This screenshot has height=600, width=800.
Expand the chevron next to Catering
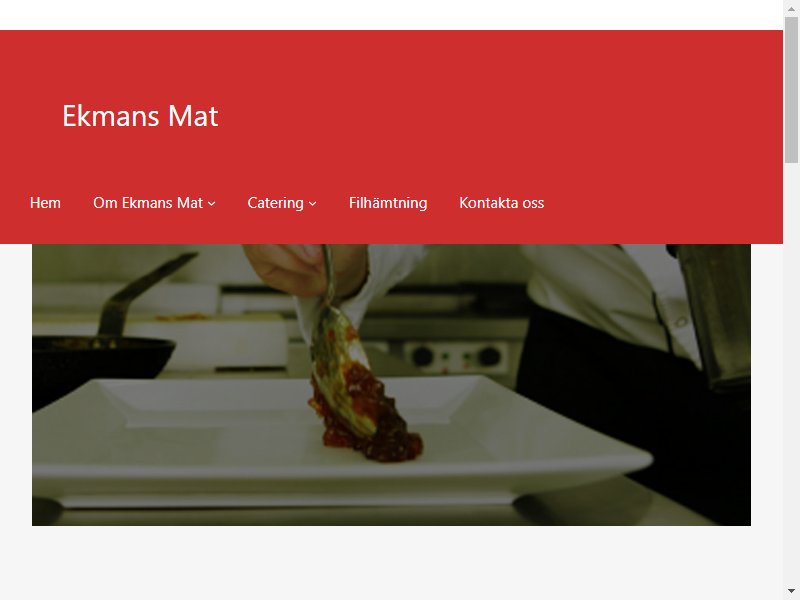pos(313,204)
